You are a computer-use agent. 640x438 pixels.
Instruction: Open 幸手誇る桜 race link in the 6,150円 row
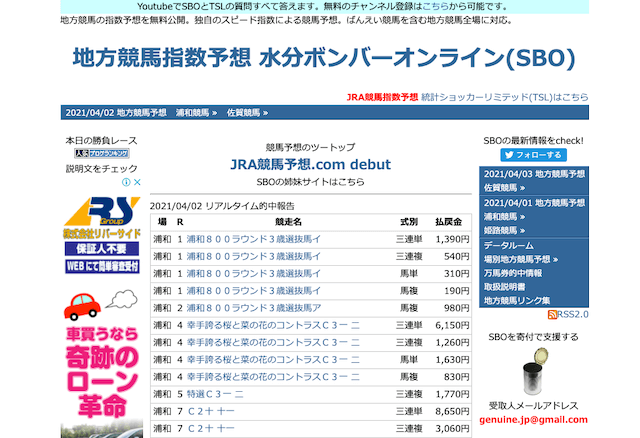pyautogui.click(x=273, y=325)
